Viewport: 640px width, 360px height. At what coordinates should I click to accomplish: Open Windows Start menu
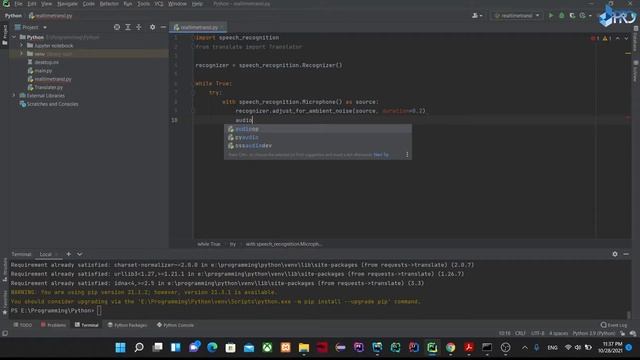point(120,347)
